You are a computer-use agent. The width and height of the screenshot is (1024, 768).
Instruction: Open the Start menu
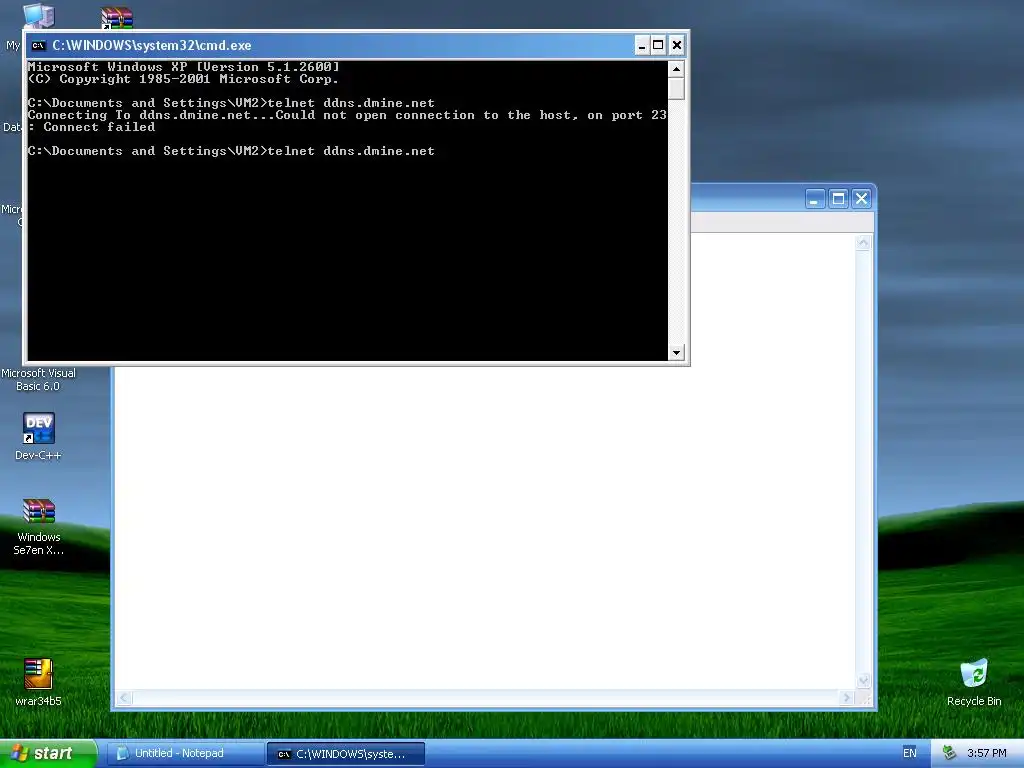[48, 753]
